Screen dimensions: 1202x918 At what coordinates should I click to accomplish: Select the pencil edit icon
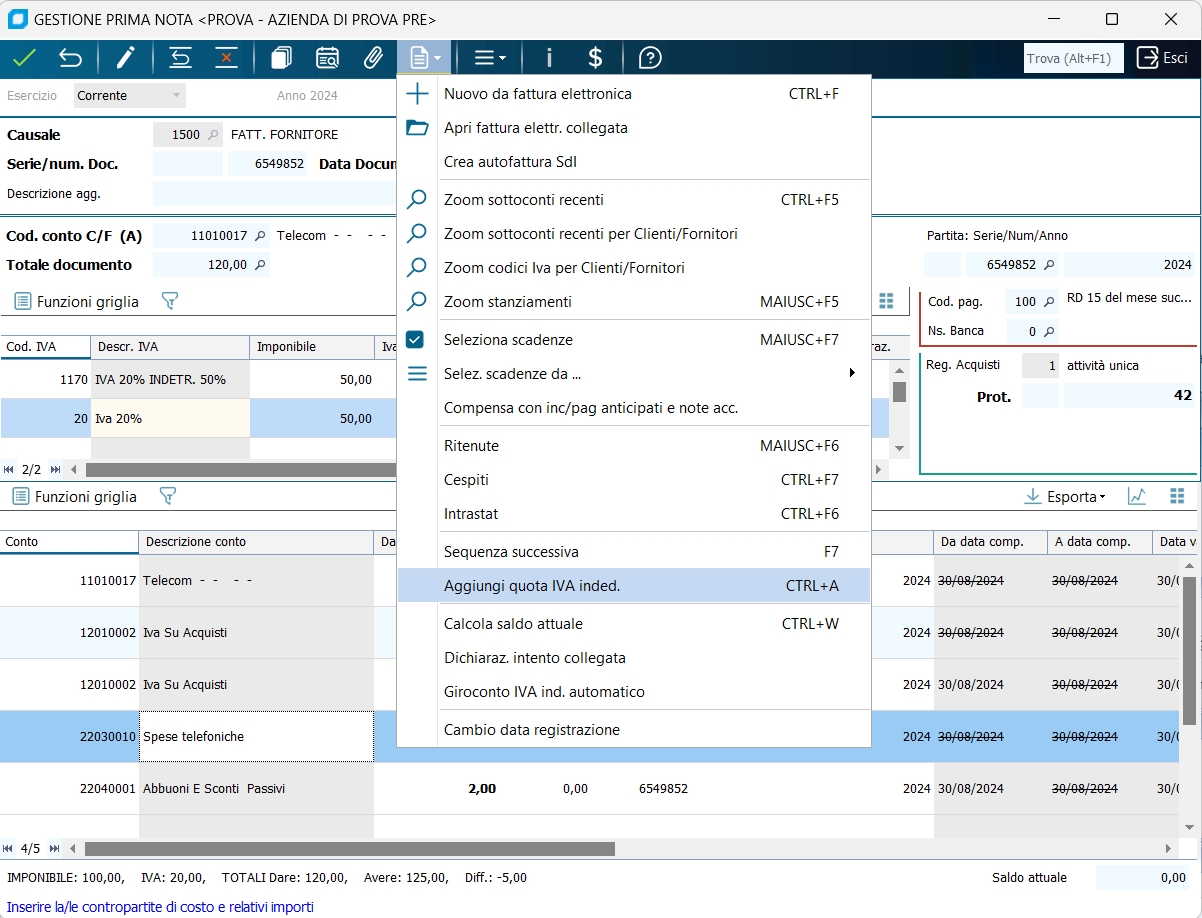[x=125, y=58]
